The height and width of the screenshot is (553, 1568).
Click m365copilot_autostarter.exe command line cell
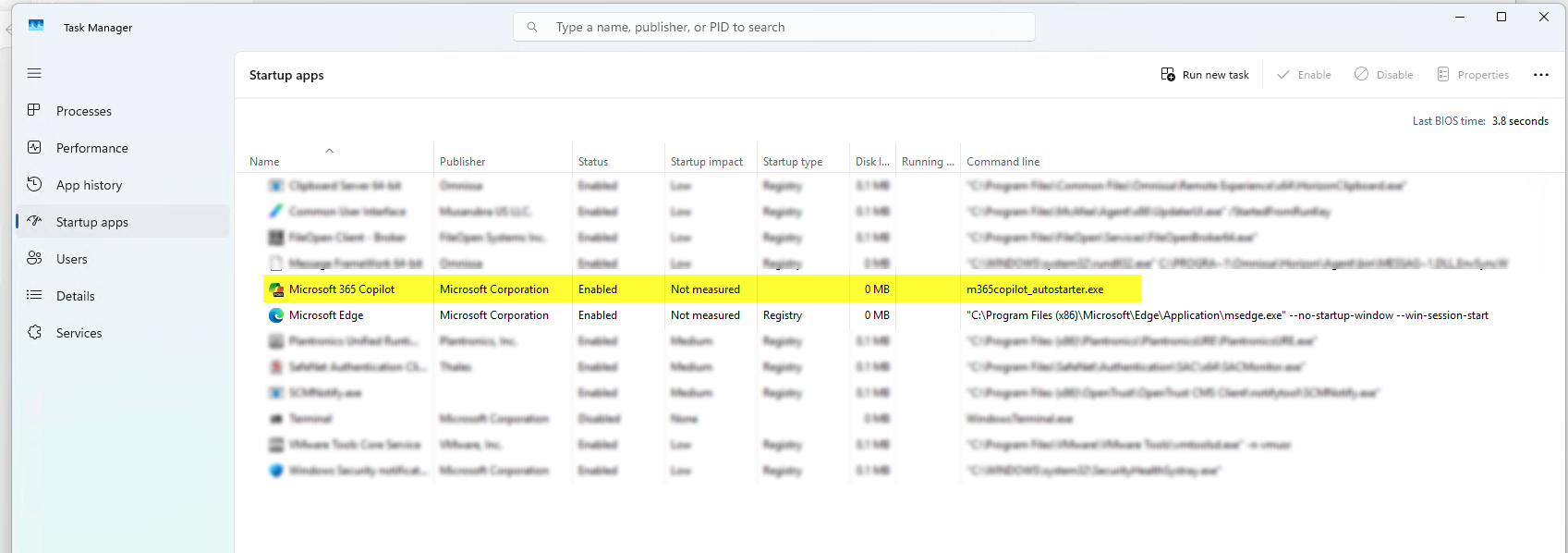1035,289
